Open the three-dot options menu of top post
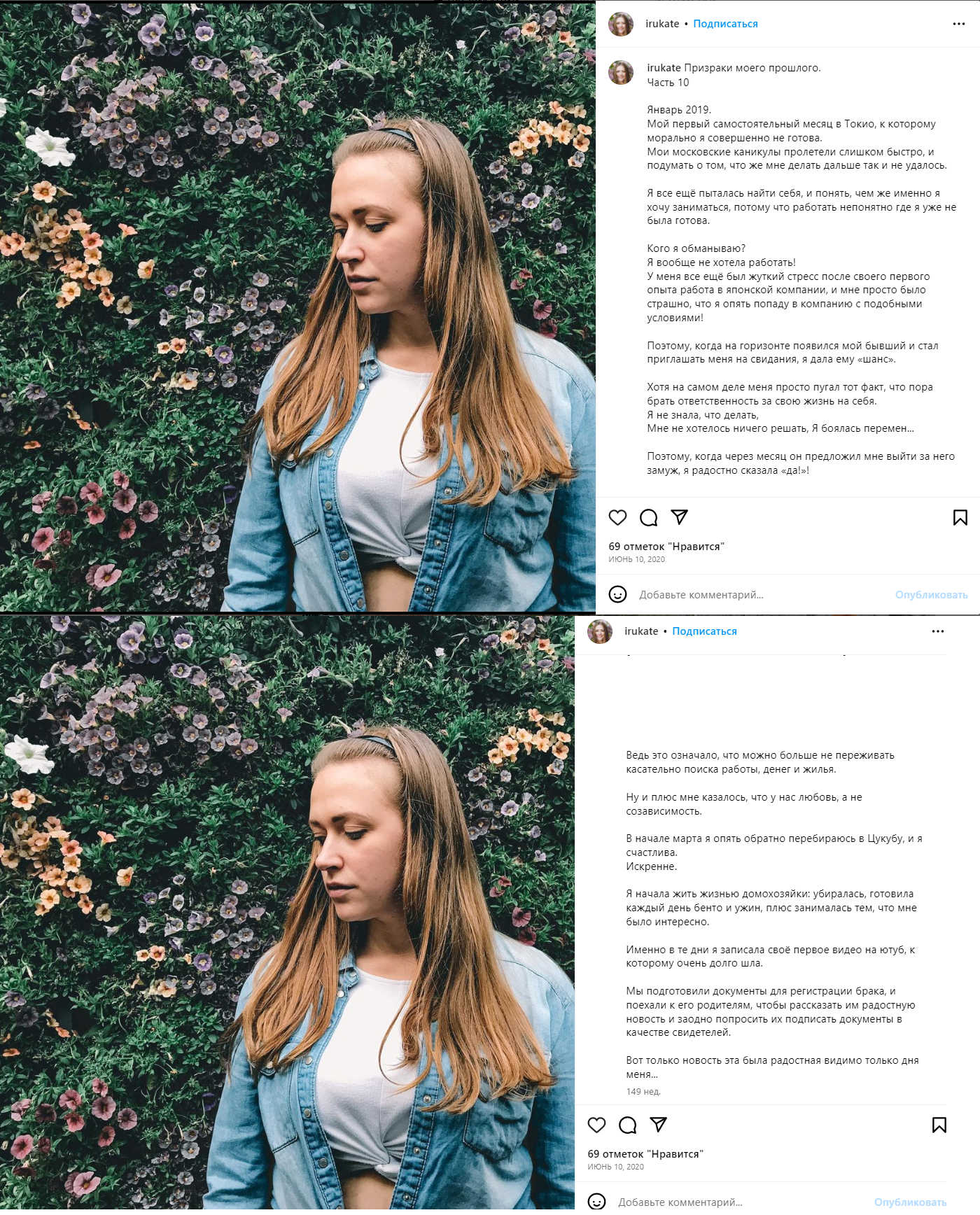 click(959, 24)
